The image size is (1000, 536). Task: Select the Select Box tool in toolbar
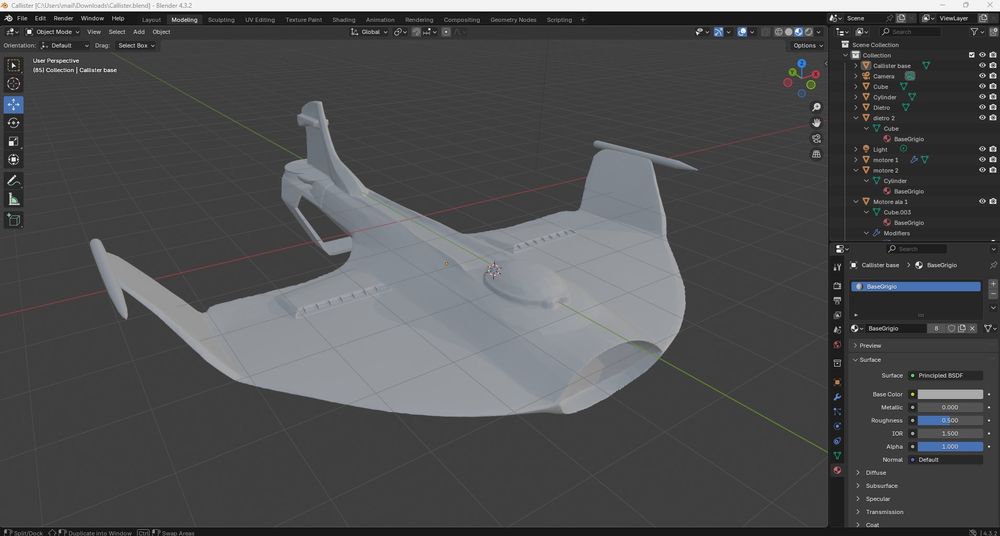(13, 66)
